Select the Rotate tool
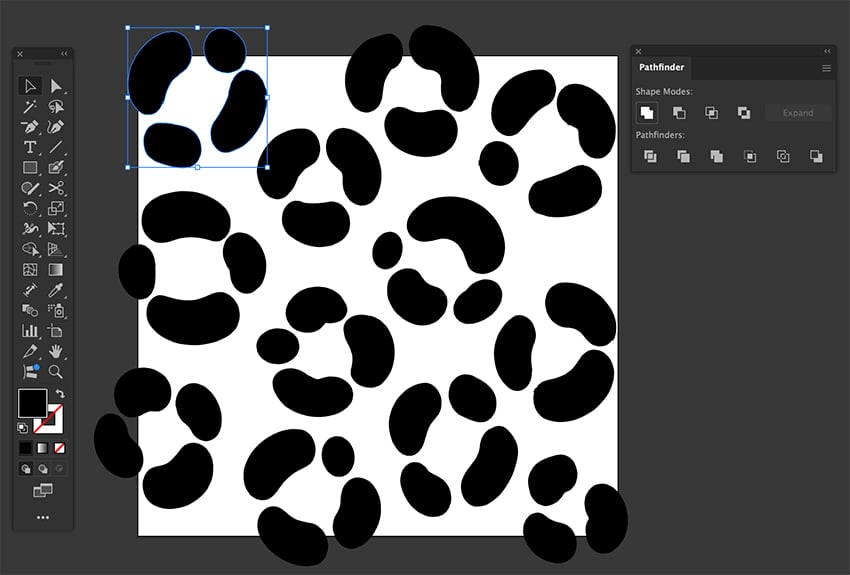850x575 pixels. [30, 208]
